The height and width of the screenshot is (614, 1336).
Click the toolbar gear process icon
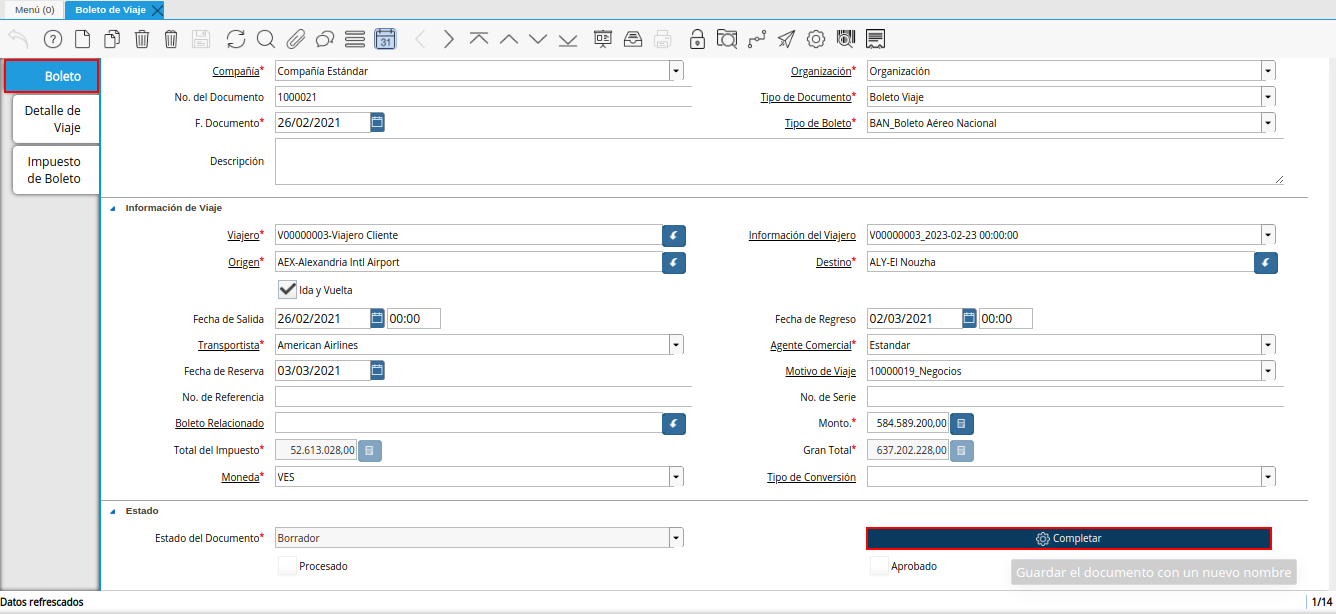(816, 39)
